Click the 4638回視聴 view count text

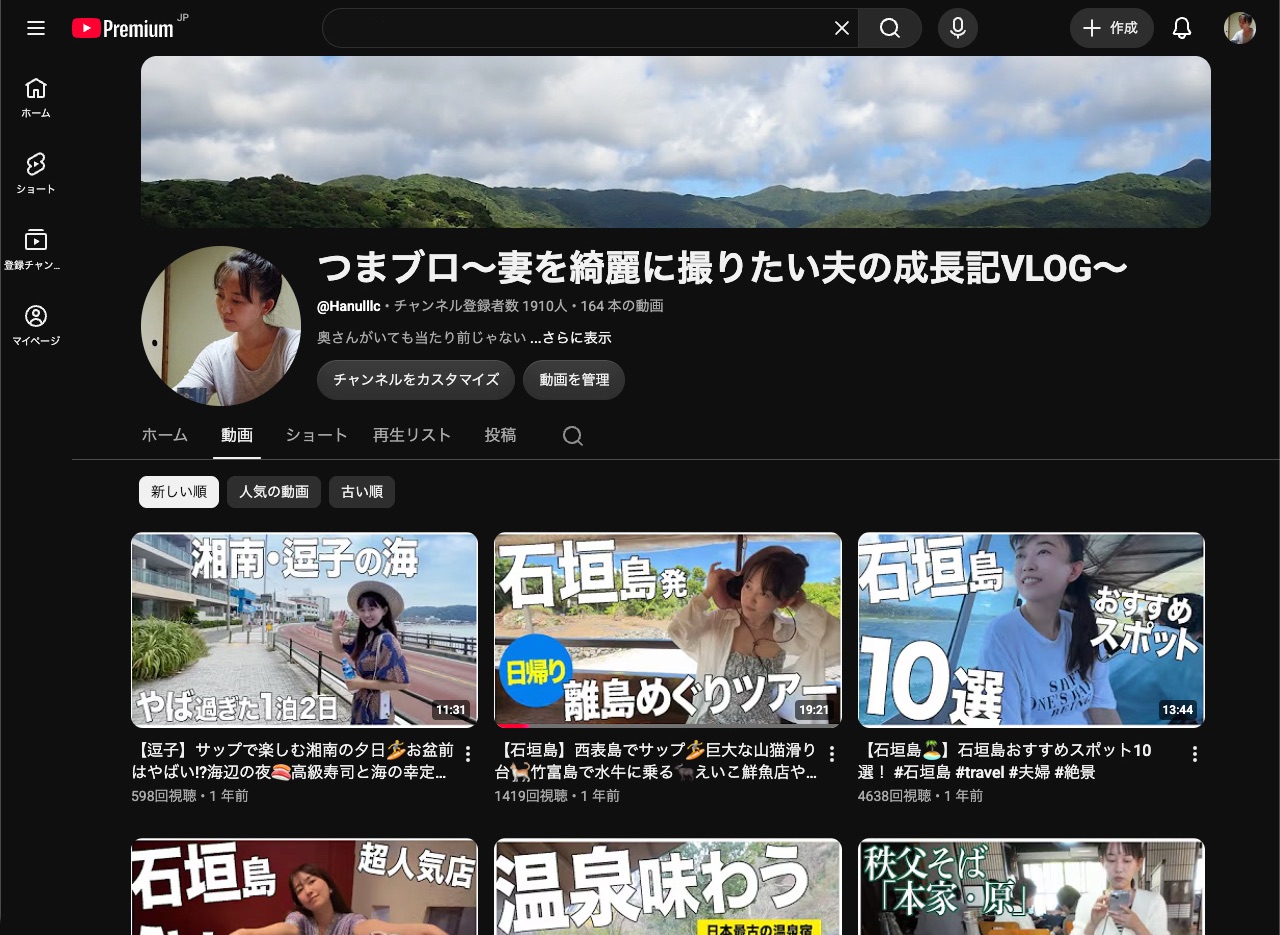coord(894,796)
